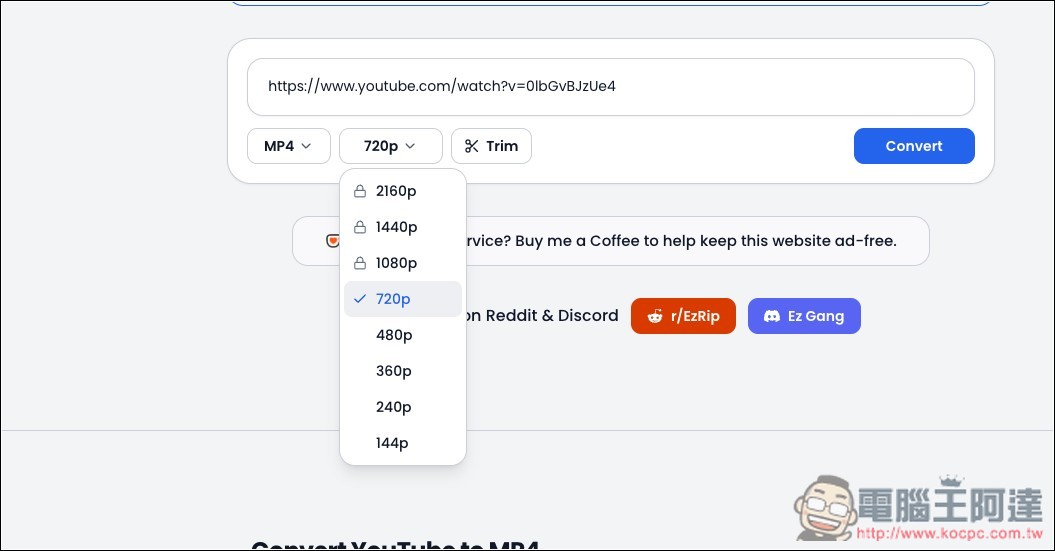
Task: Choose 480p resolution
Action: pos(402,335)
